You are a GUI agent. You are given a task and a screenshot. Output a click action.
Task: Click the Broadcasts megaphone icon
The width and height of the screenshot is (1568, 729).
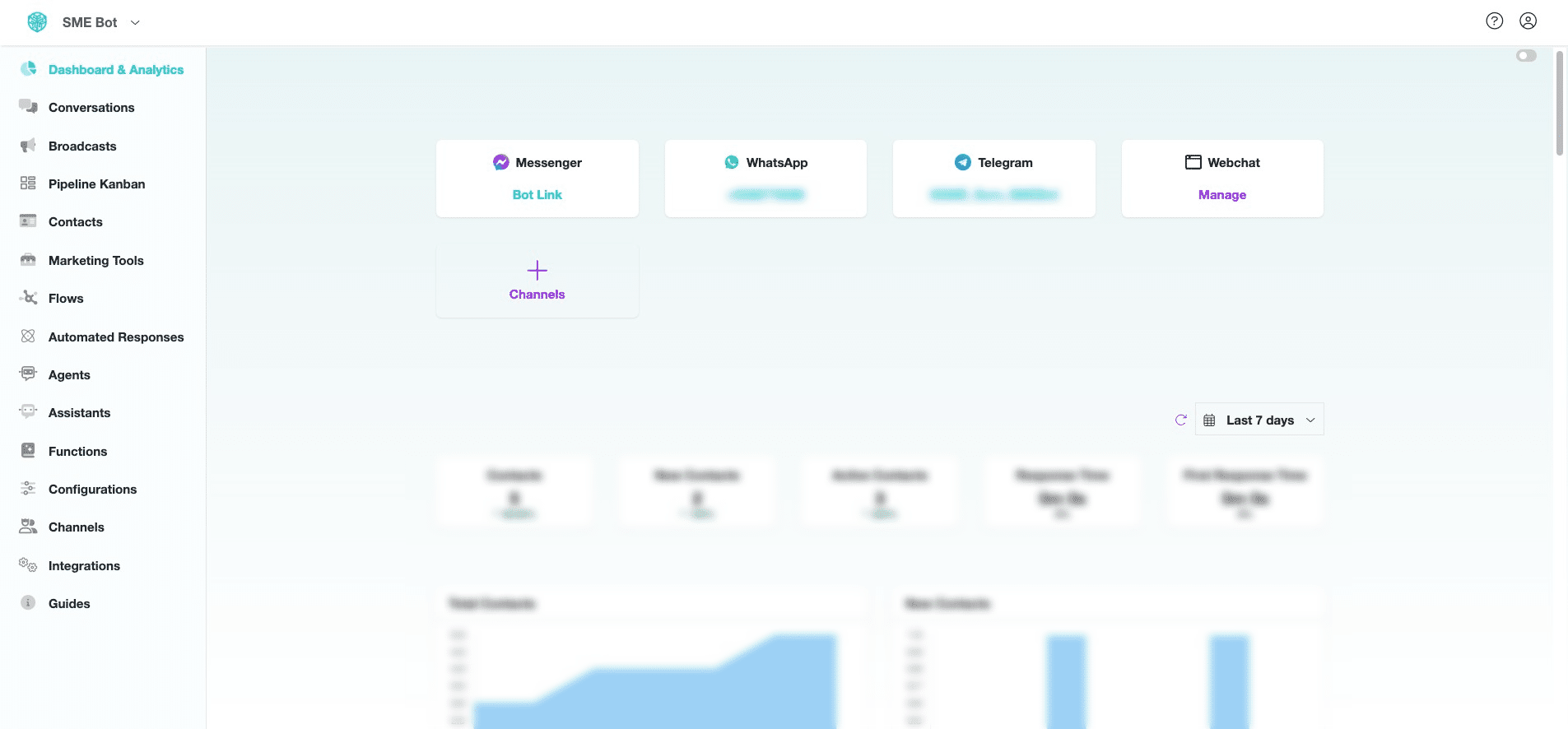pos(29,146)
